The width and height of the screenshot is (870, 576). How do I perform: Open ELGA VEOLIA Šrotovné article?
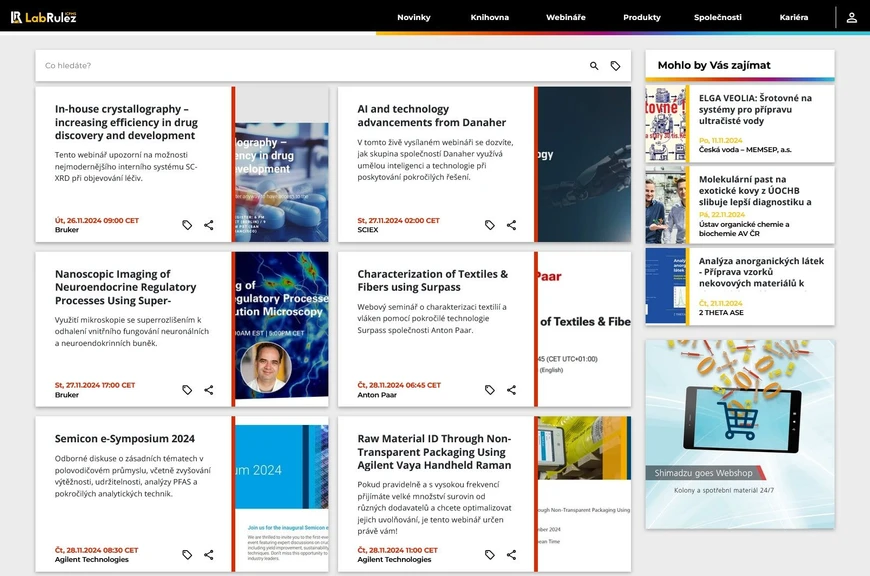[x=755, y=109]
